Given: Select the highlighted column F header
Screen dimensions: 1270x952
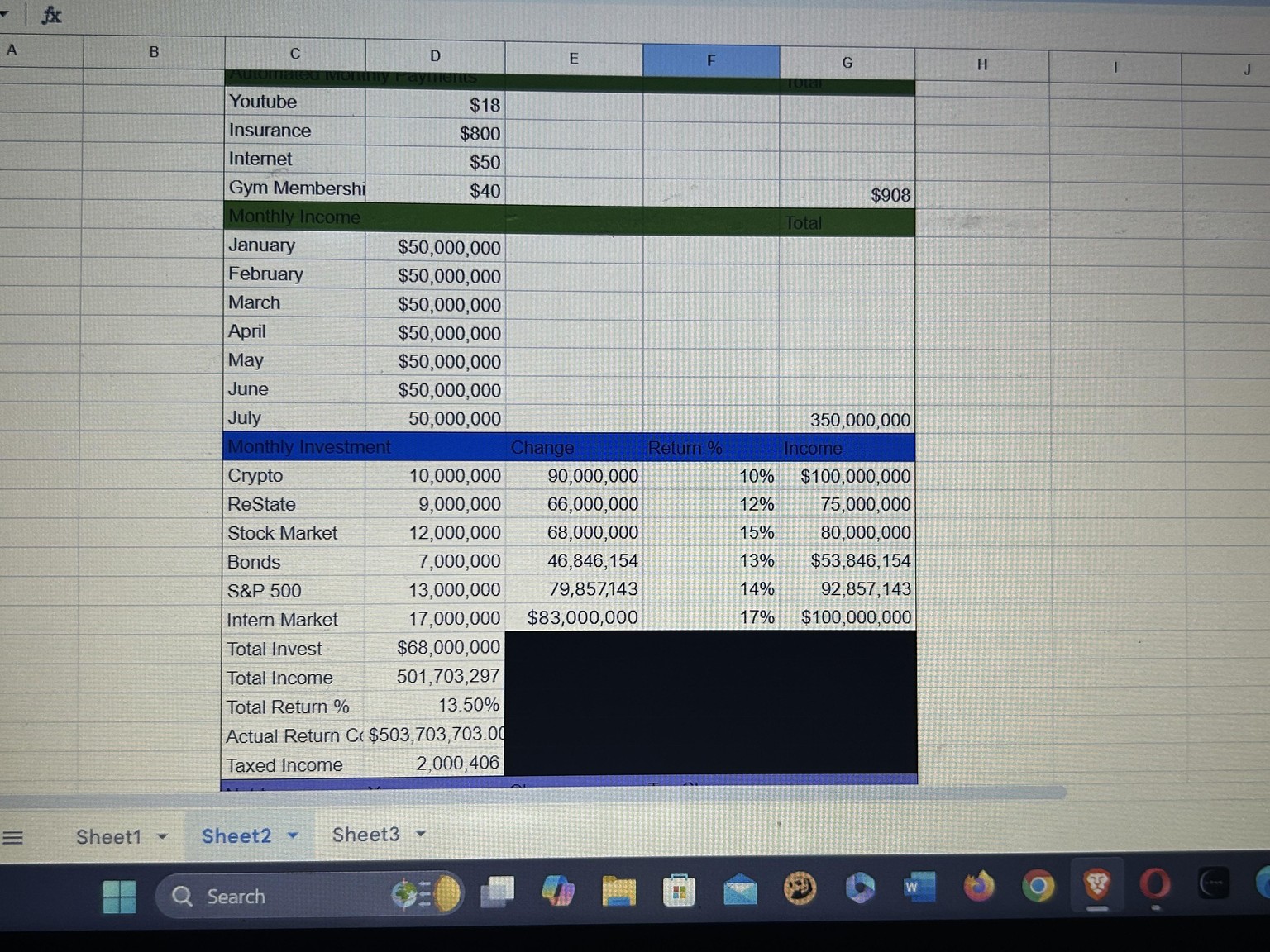Looking at the screenshot, I should 711,60.
